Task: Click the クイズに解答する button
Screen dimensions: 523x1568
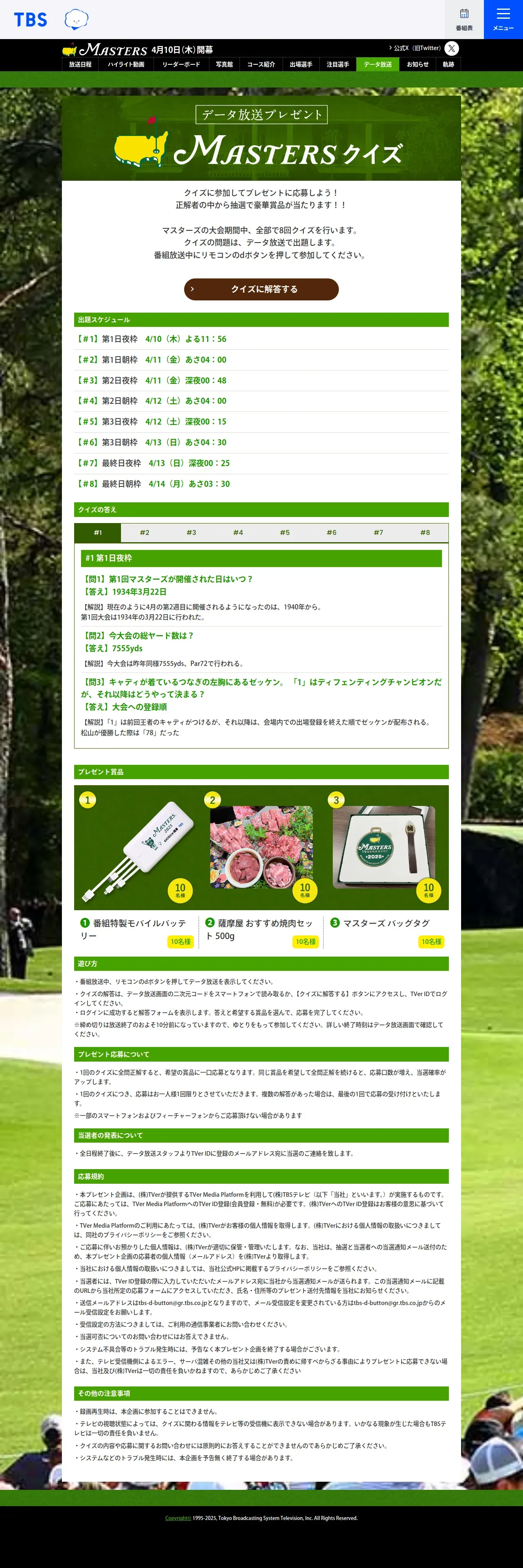Action: point(261,289)
